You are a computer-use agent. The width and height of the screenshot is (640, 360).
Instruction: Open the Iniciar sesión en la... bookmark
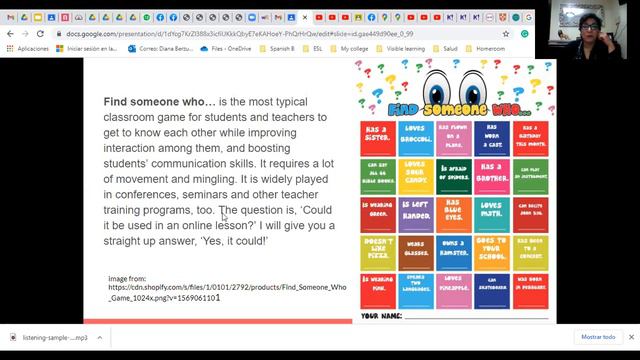[x=87, y=49]
